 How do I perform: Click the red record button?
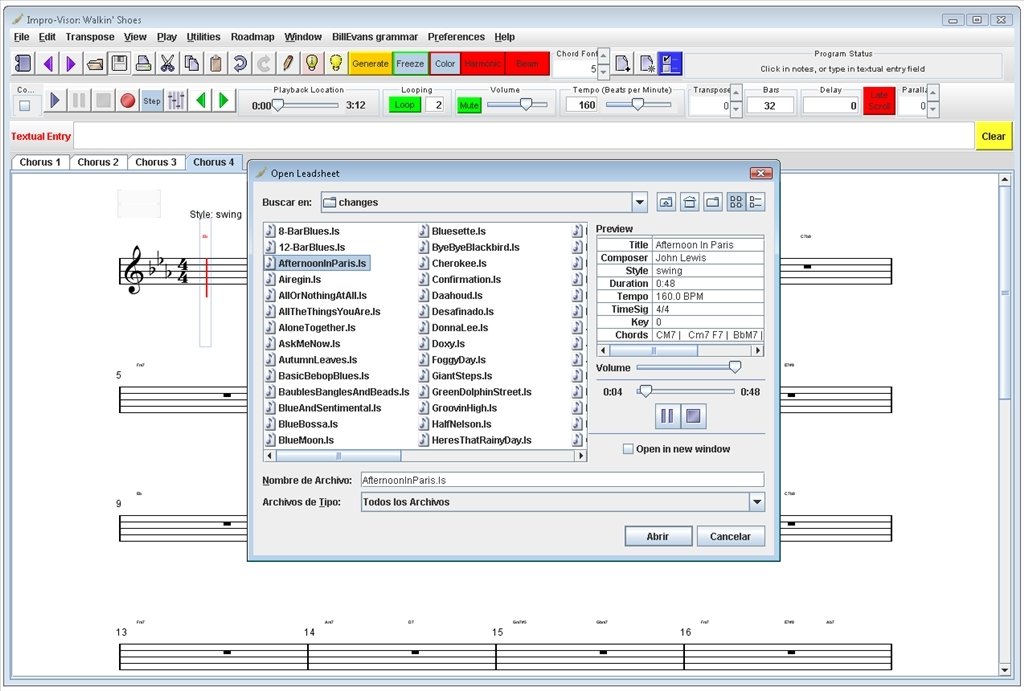(x=127, y=101)
